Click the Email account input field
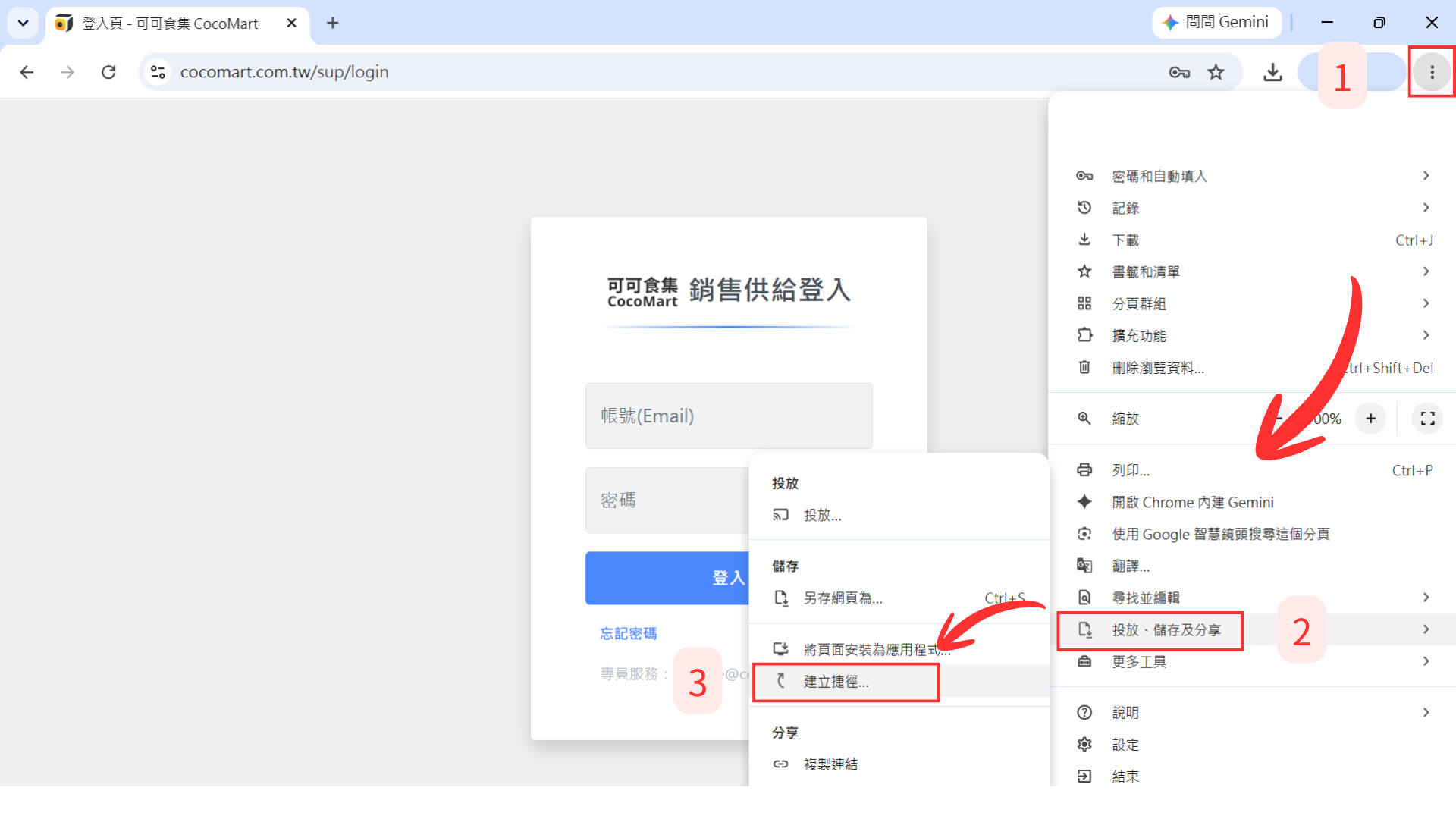The image size is (1456, 819). [729, 416]
